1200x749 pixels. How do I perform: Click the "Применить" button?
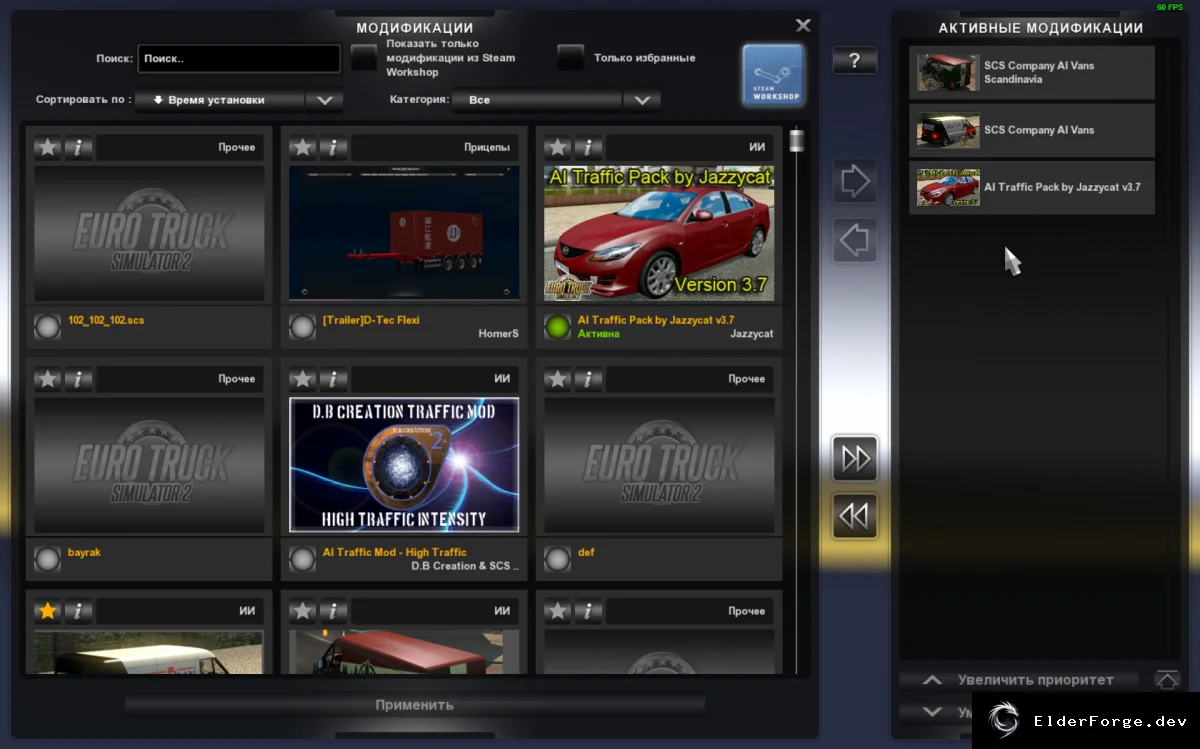(x=415, y=705)
